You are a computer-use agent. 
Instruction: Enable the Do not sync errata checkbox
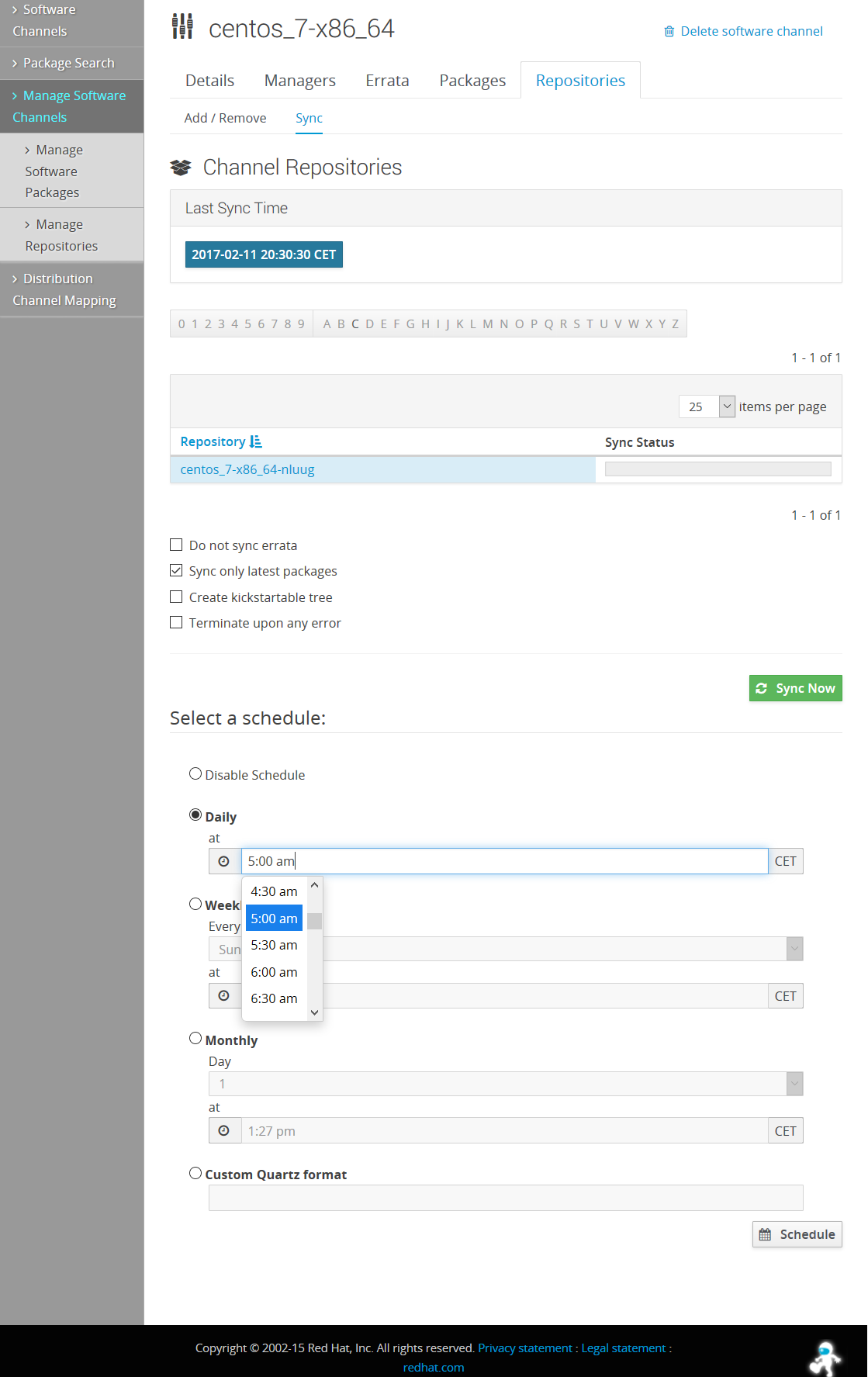[176, 545]
